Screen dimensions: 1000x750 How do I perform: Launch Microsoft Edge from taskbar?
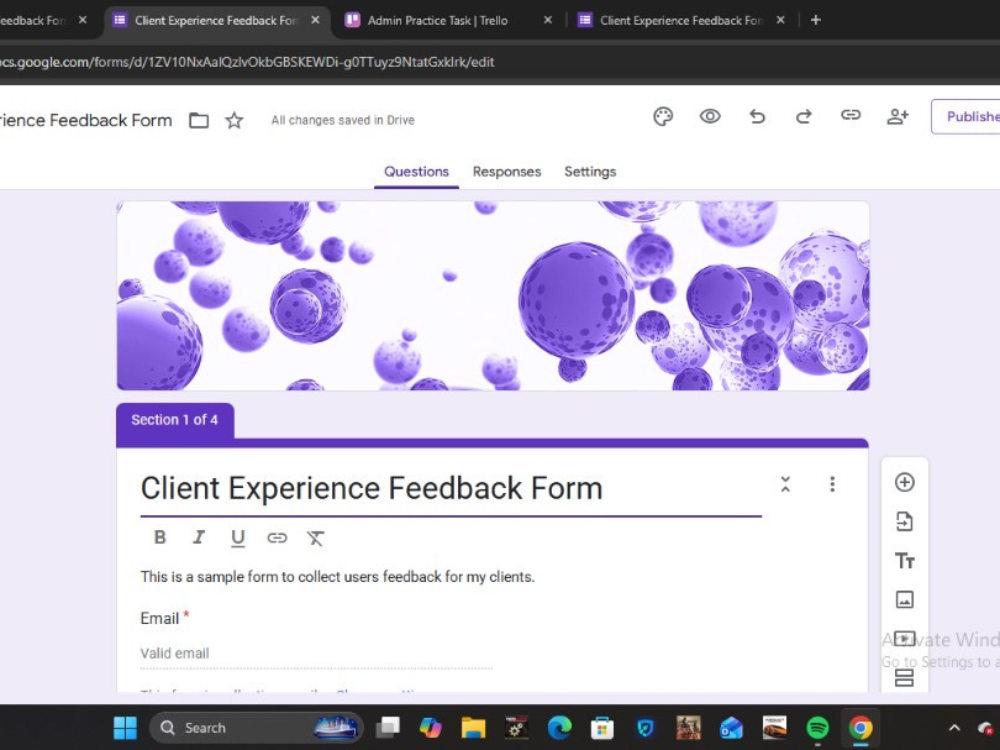tap(559, 728)
